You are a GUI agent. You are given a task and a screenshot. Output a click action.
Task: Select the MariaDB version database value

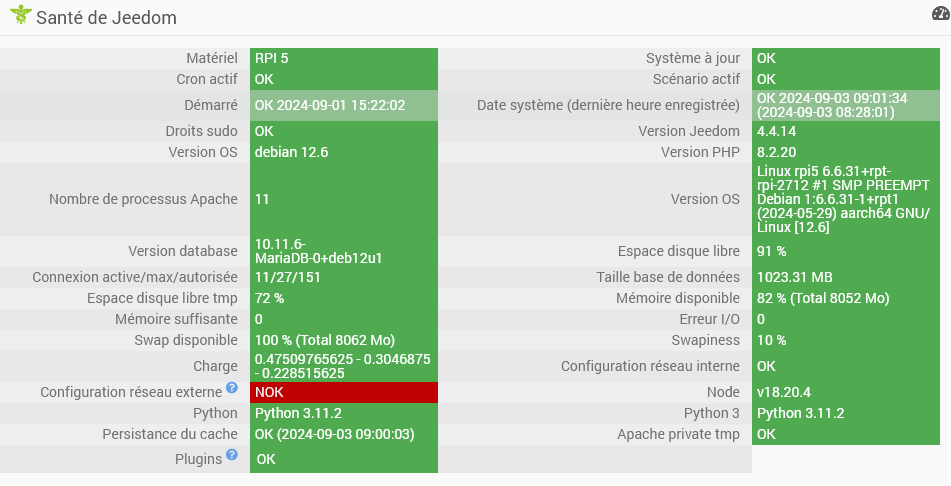click(344, 251)
